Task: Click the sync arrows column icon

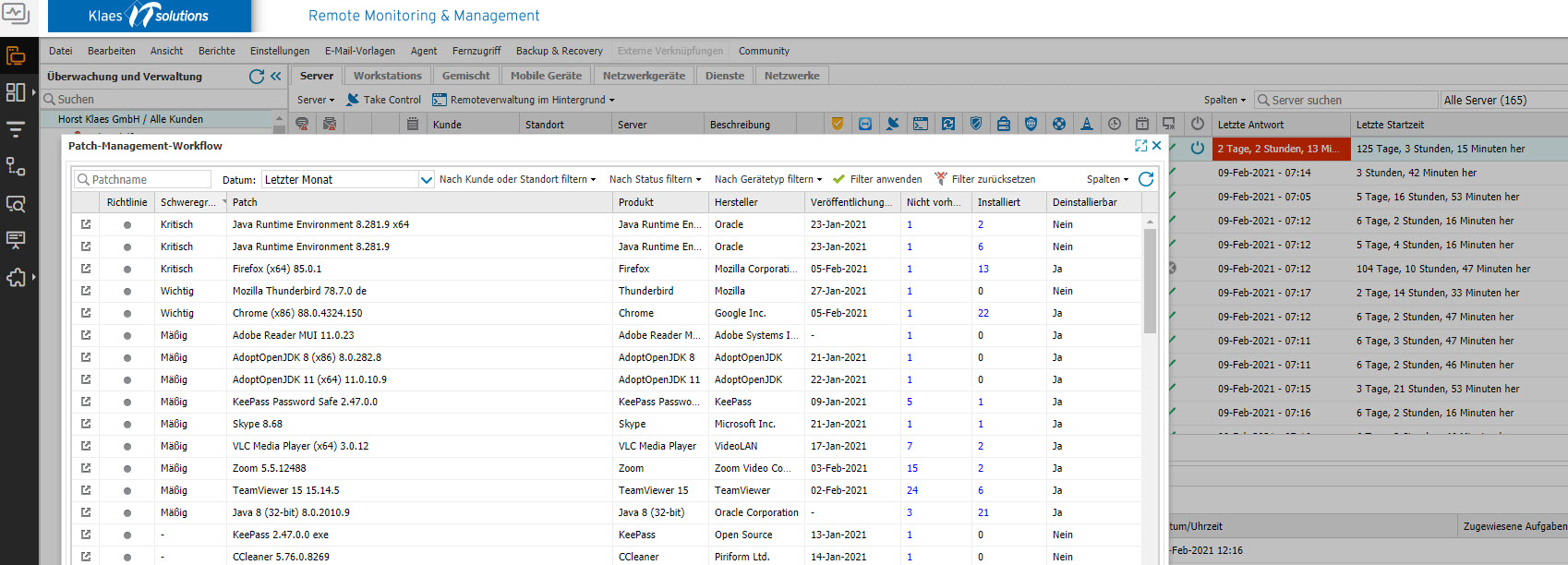Action: (948, 124)
